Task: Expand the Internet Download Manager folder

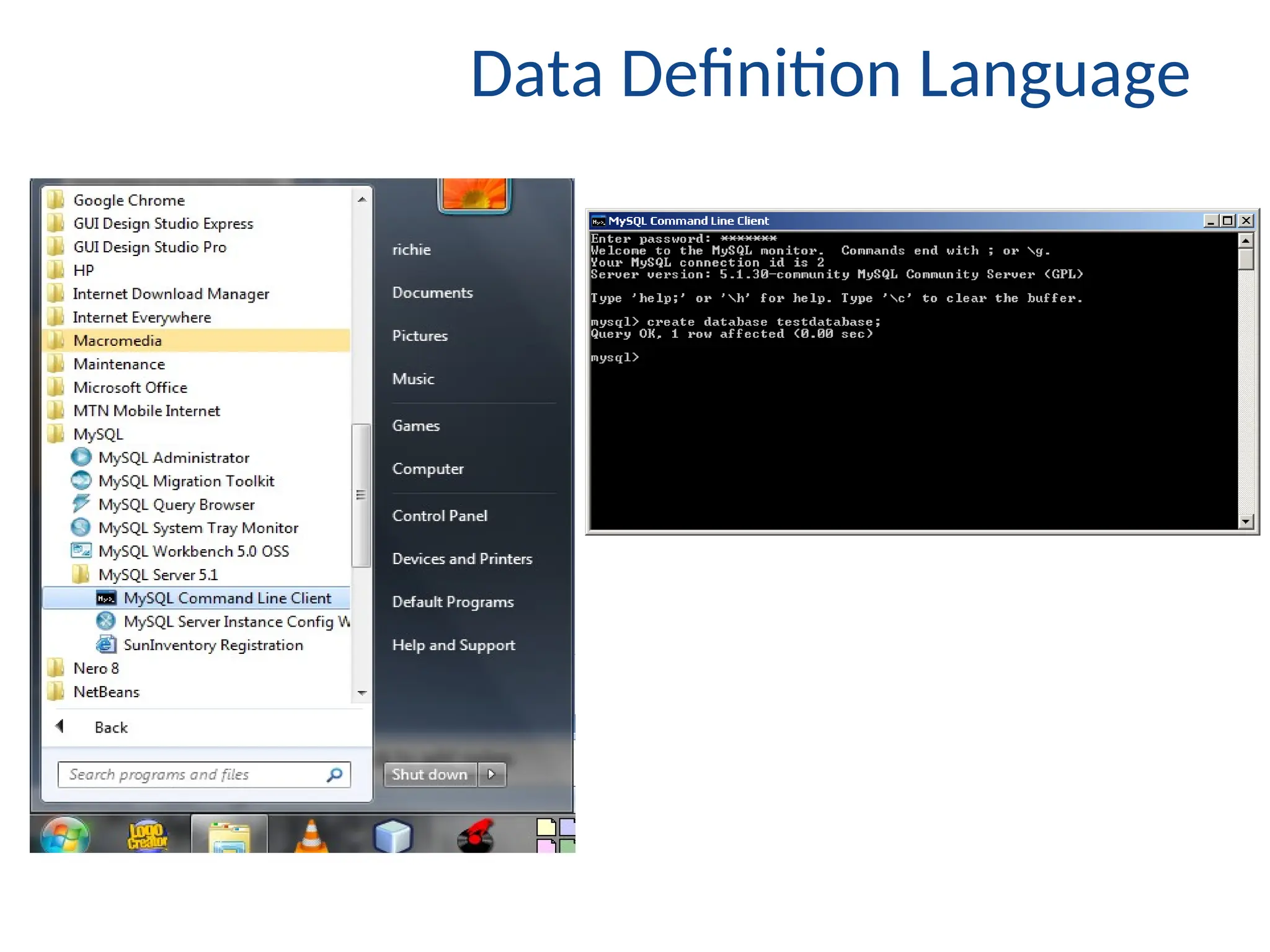Action: pos(158,294)
